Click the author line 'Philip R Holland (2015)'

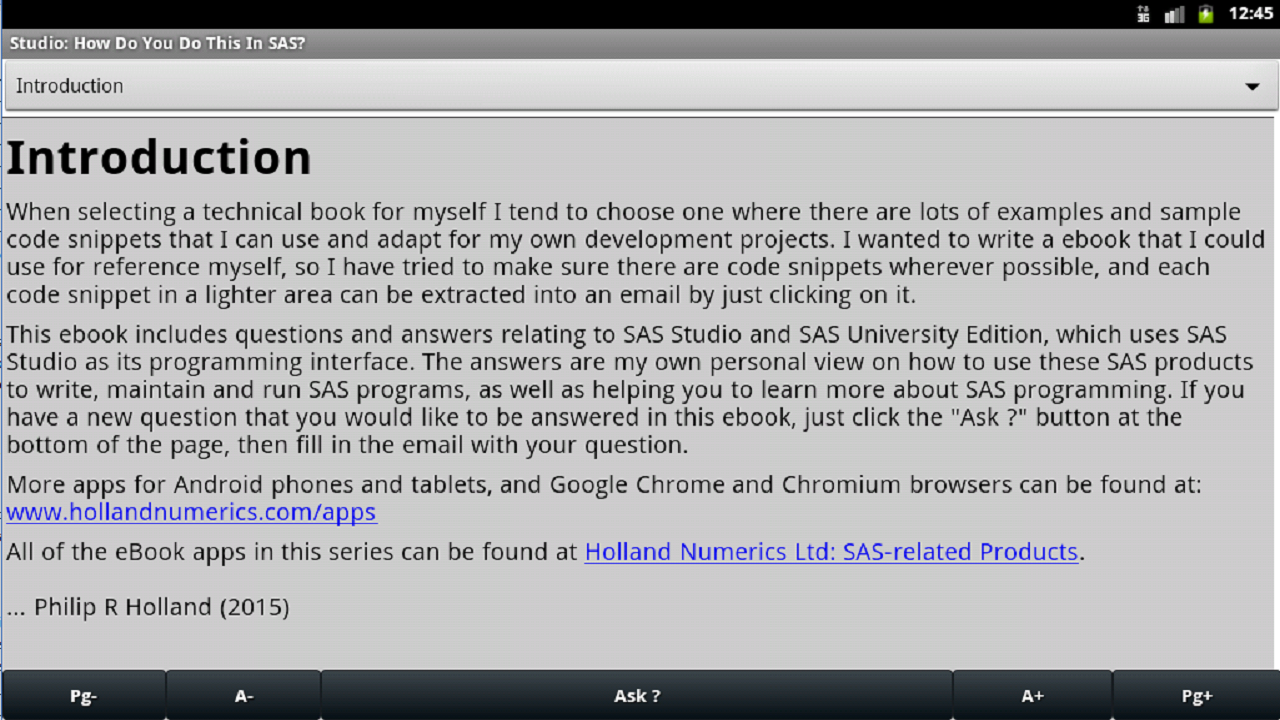[x=161, y=607]
